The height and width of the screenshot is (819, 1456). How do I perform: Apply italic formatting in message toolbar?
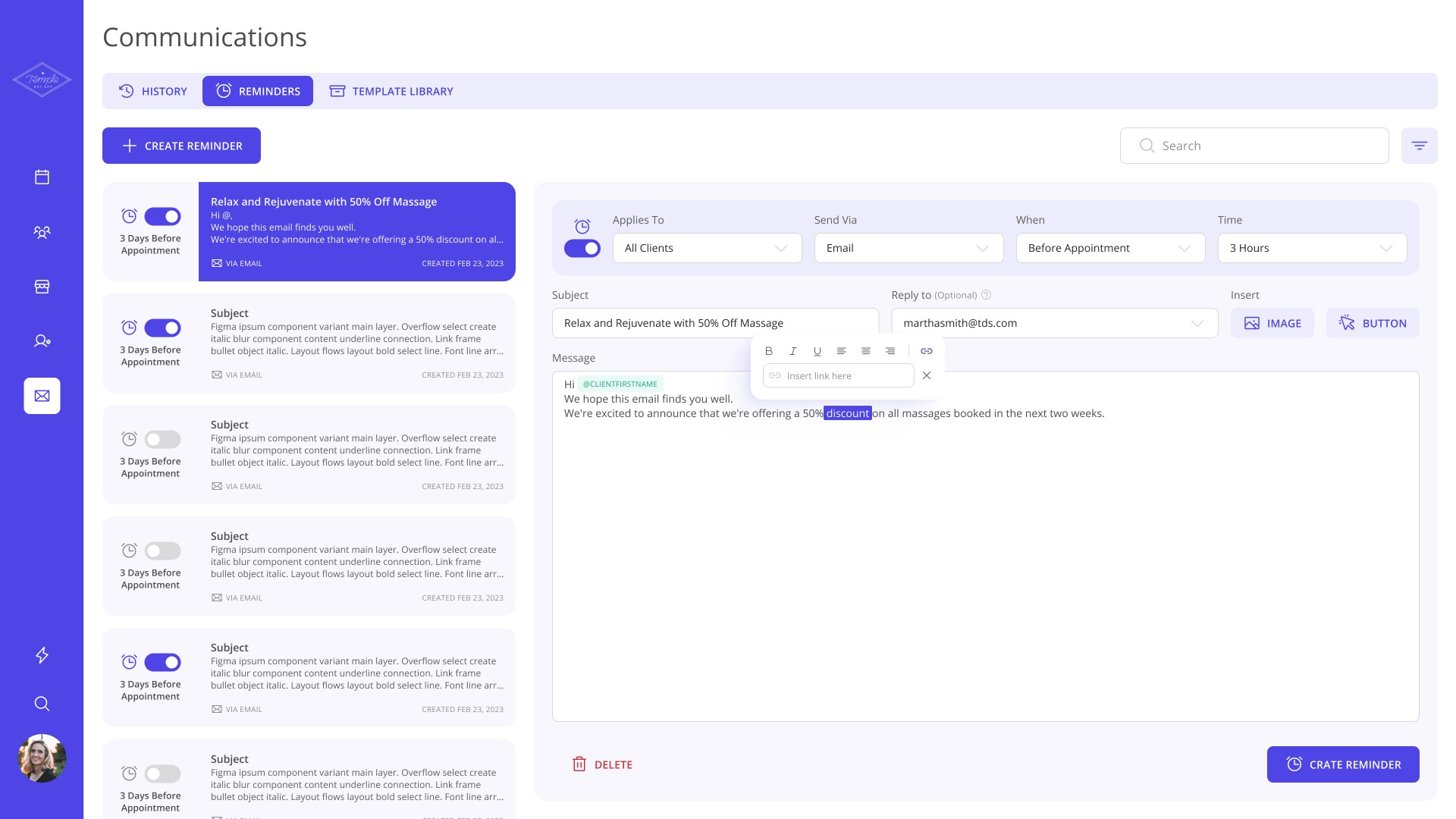[792, 351]
